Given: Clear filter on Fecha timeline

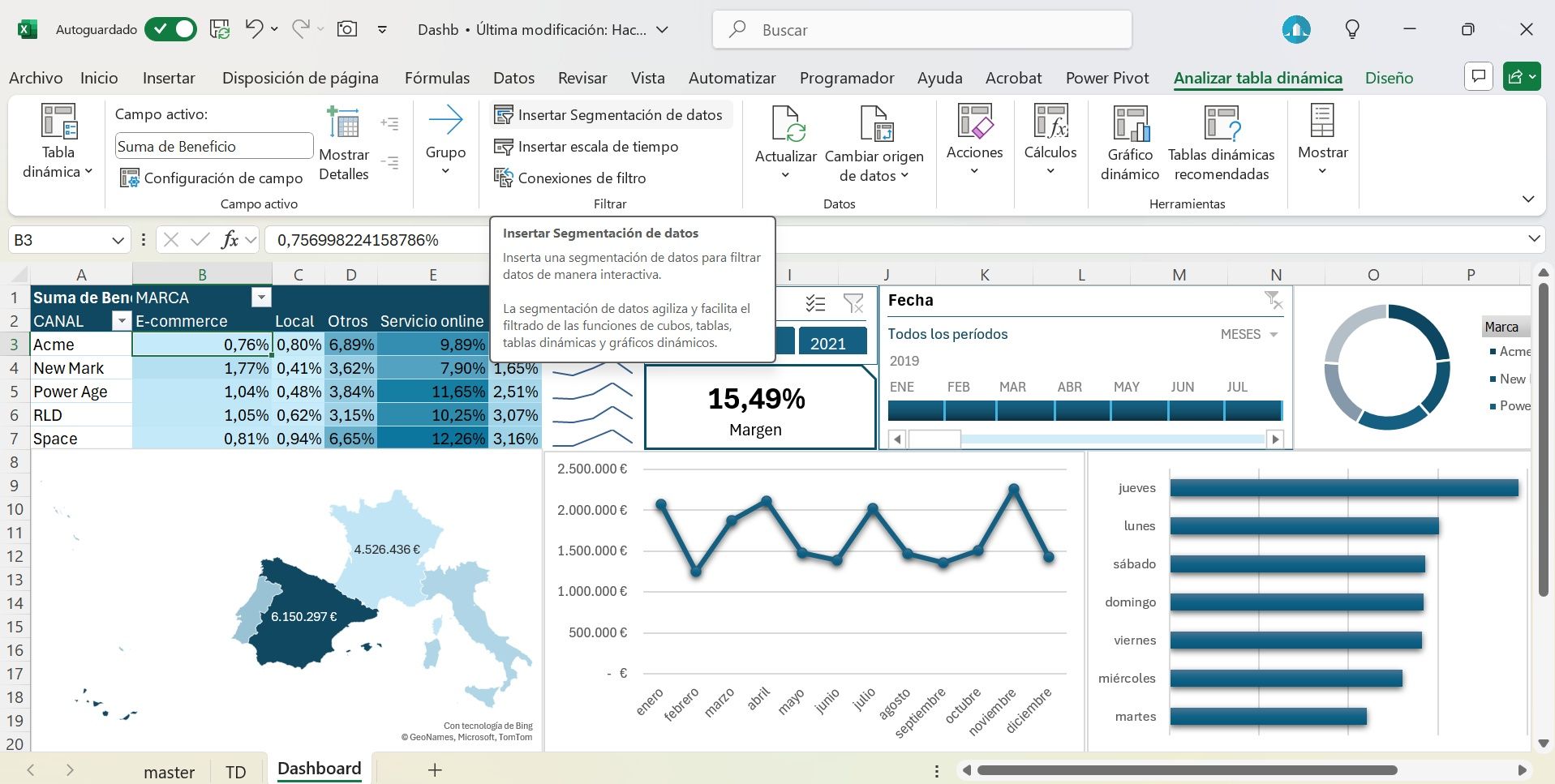Looking at the screenshot, I should tap(1274, 301).
